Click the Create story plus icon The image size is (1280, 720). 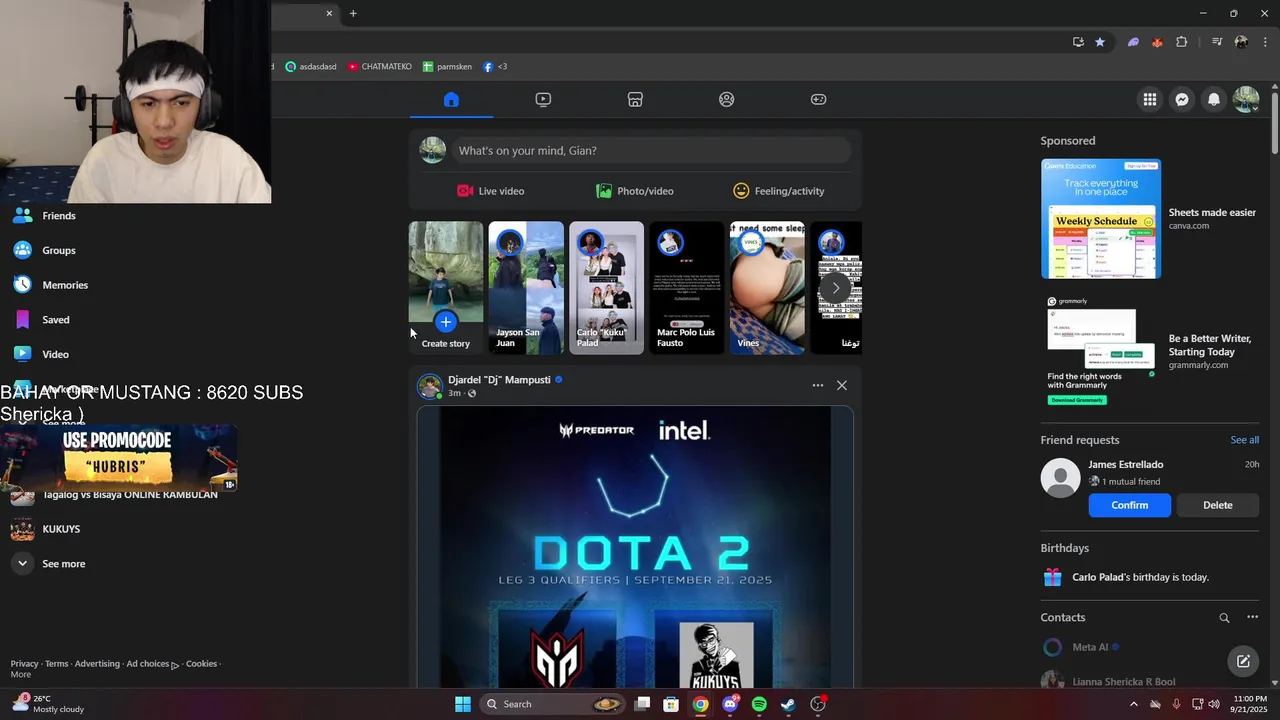tap(446, 321)
